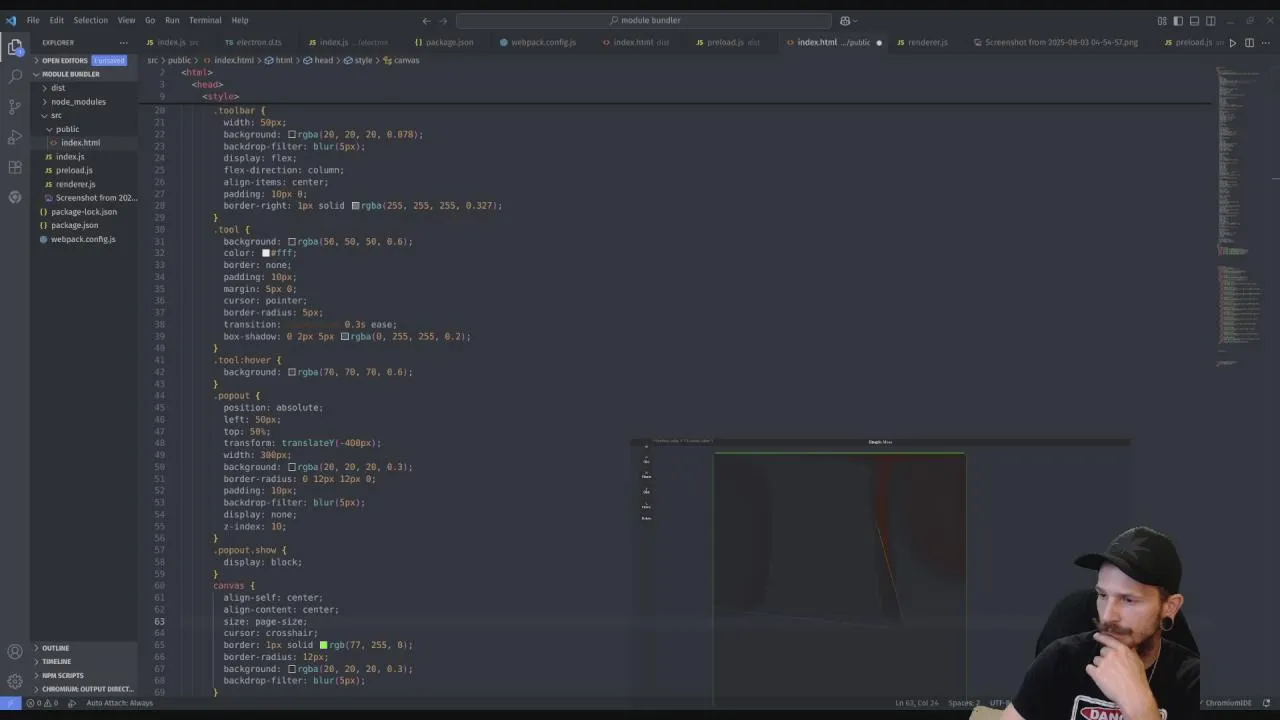Screen dimensions: 1280x720
Task: Toggle the bottom Panel
Action: tap(1194, 20)
